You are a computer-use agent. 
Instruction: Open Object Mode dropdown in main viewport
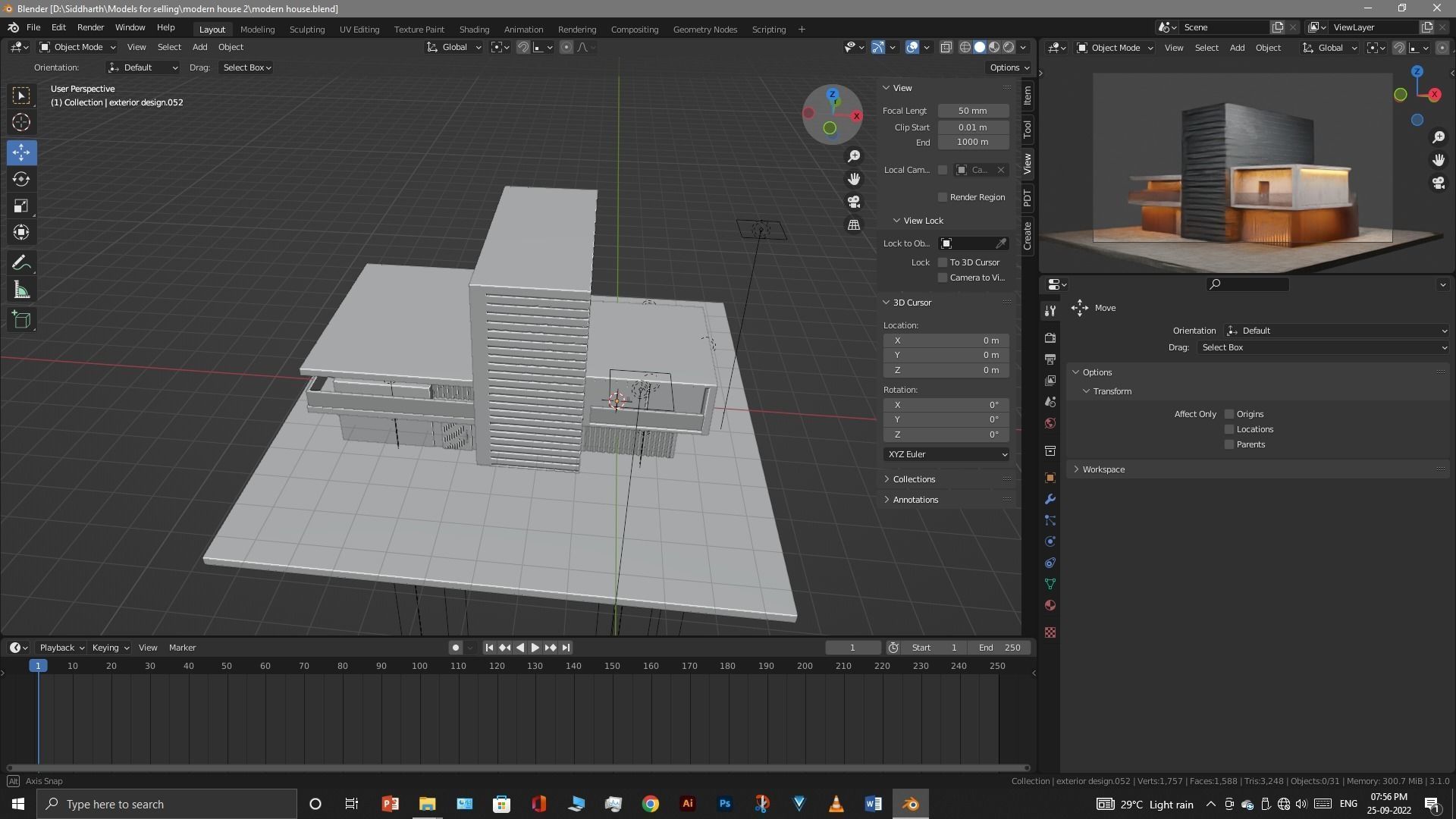point(77,47)
